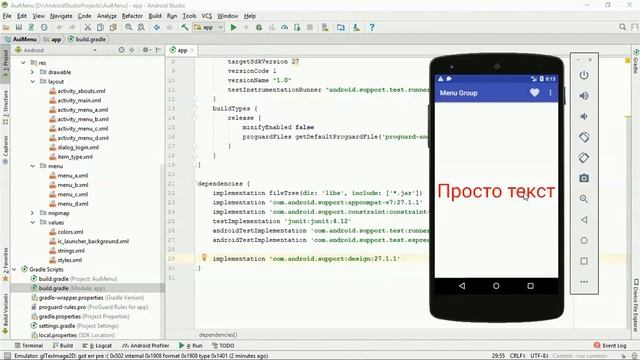The height and width of the screenshot is (360, 640).
Task: Click the project panel settings gear icon
Action: click(146, 50)
